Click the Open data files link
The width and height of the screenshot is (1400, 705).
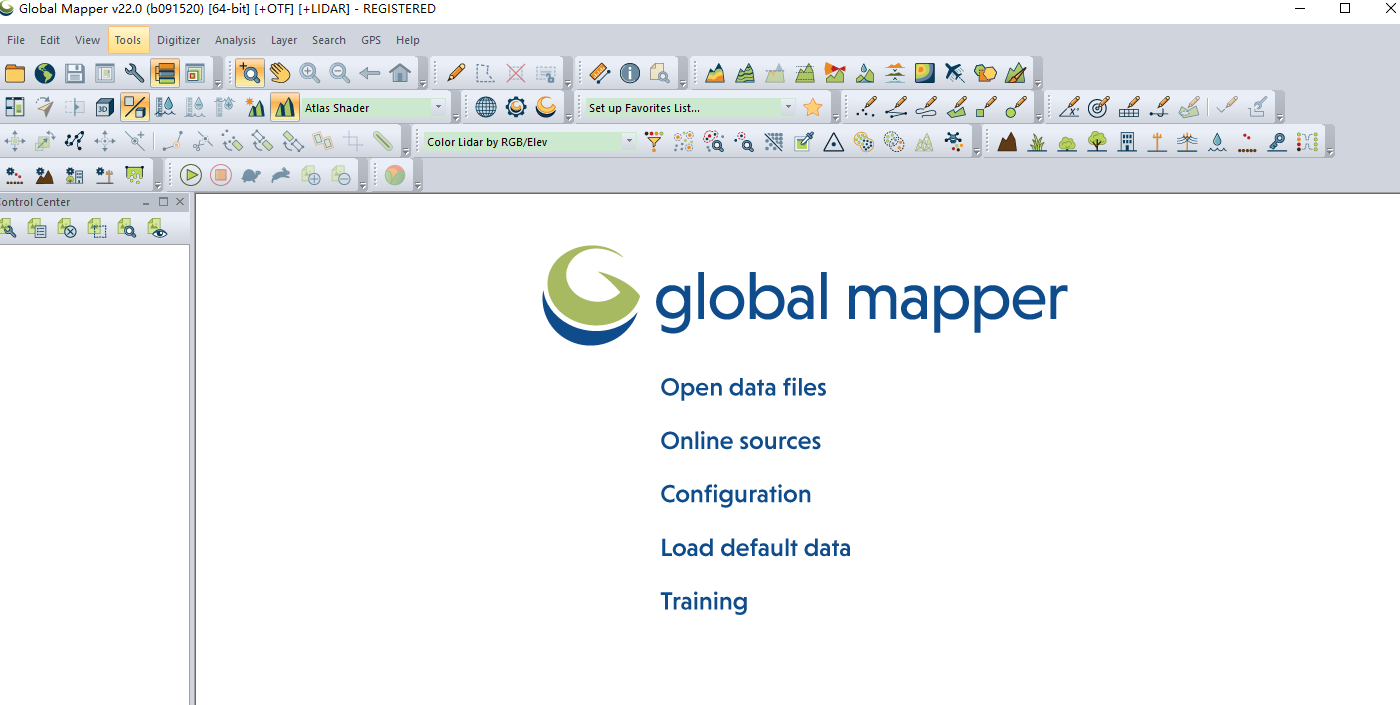[742, 387]
